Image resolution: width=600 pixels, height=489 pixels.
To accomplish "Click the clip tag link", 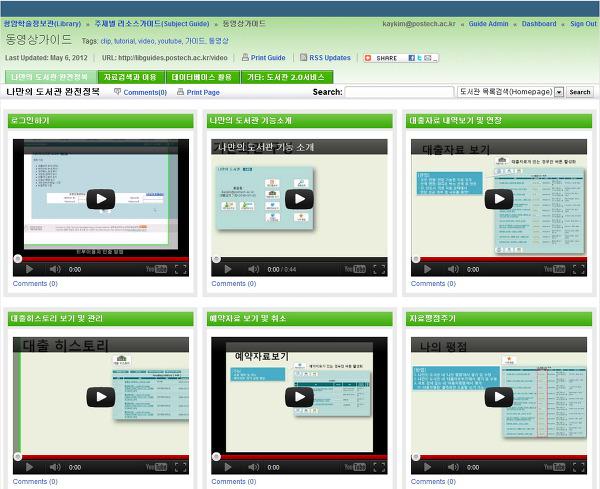I will 106,41.
